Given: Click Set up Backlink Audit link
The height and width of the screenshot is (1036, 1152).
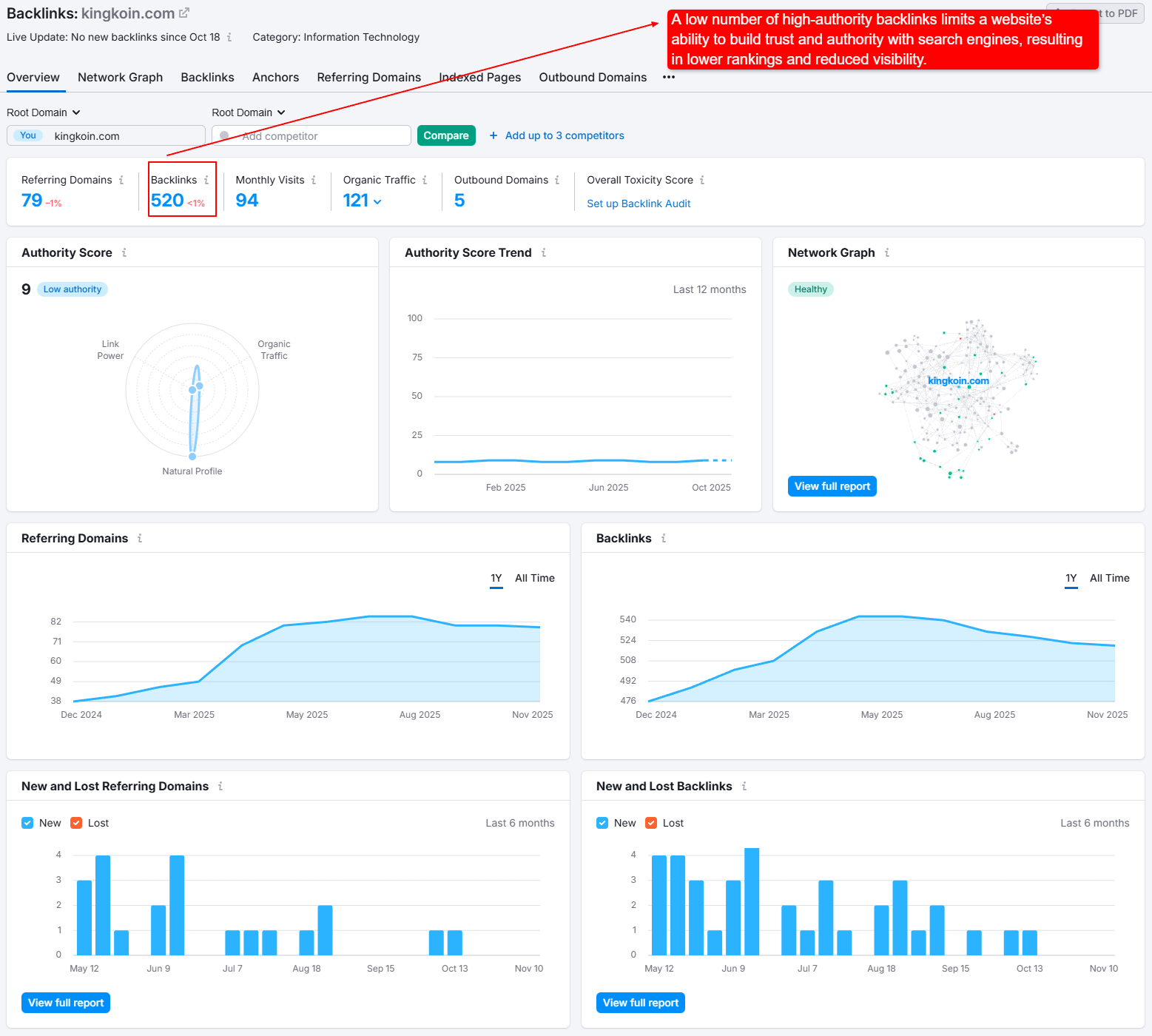Looking at the screenshot, I should coord(639,203).
